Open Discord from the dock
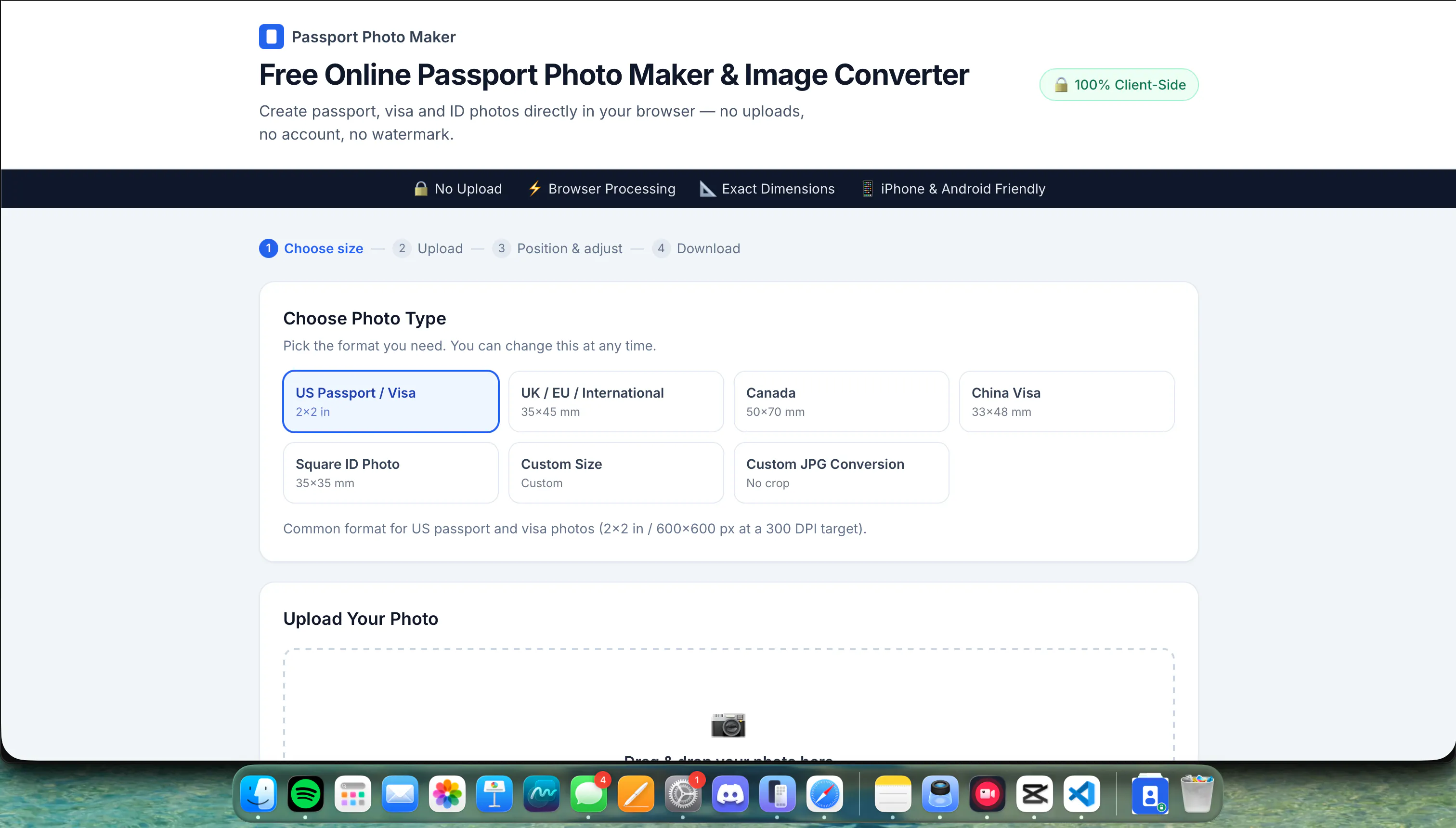1456x828 pixels. [x=730, y=794]
